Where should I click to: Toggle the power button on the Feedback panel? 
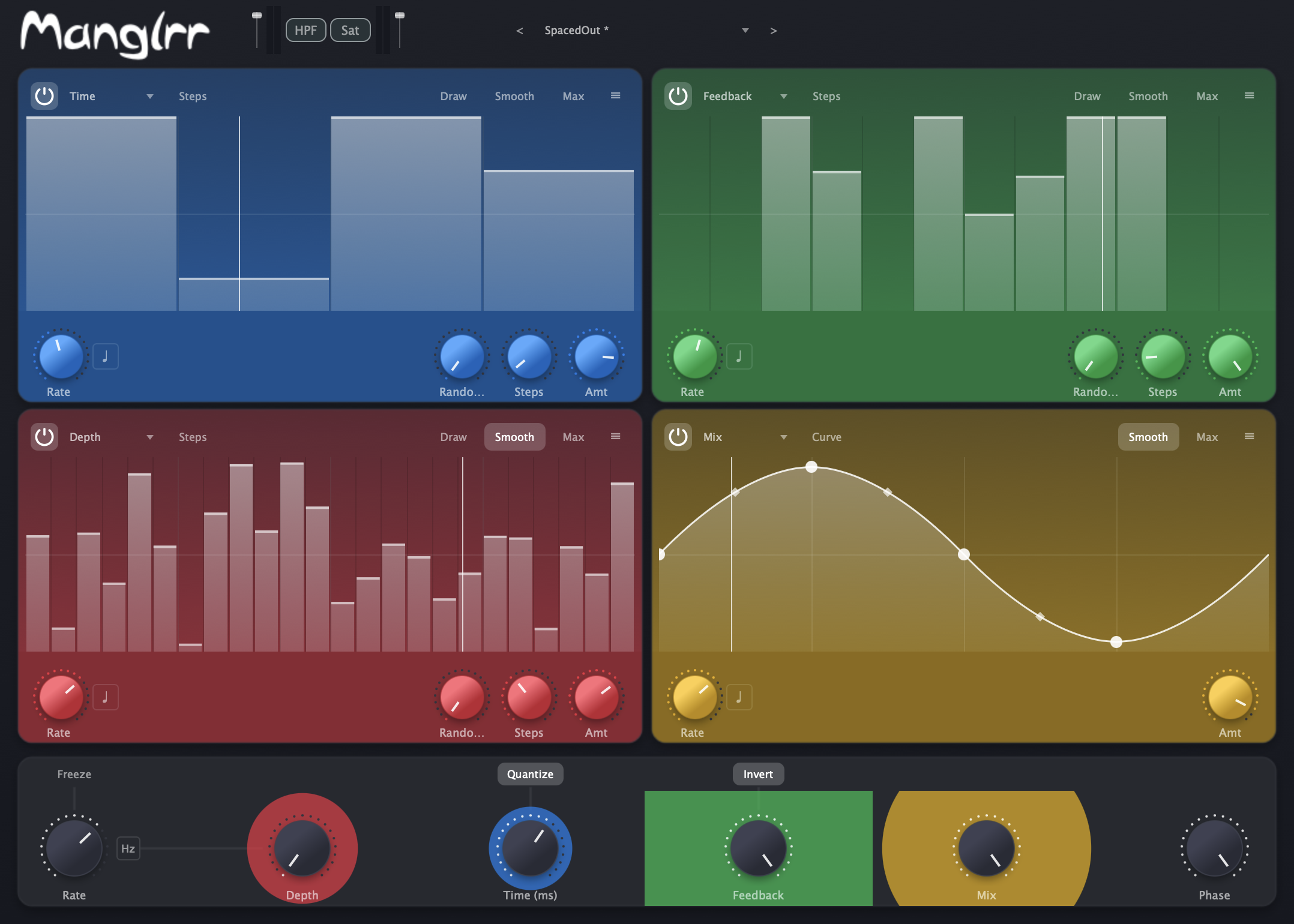(678, 96)
